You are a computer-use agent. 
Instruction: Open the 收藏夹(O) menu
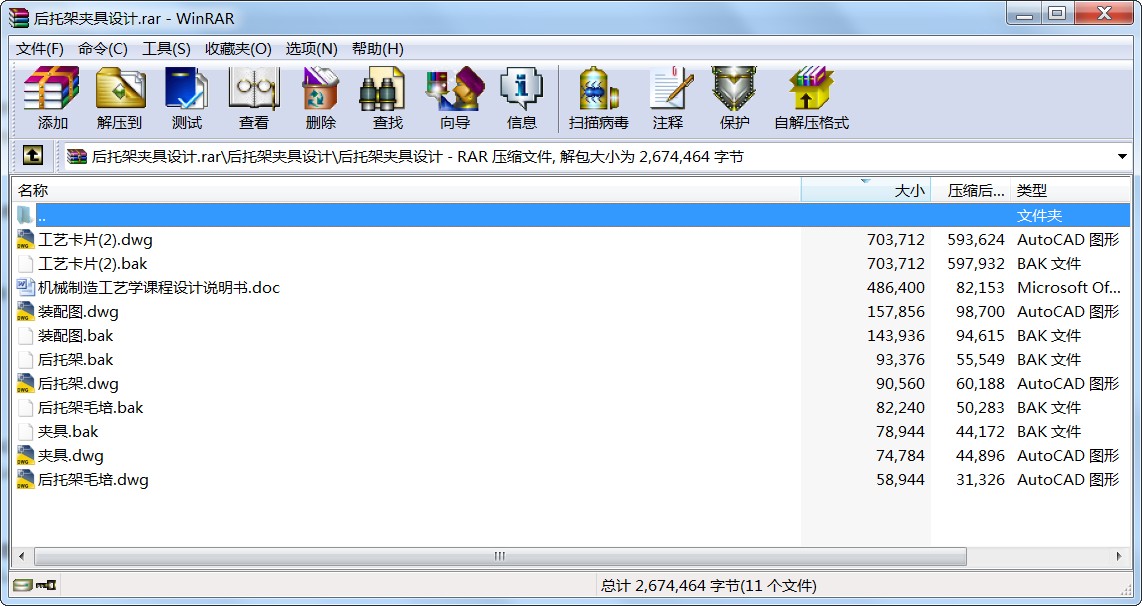click(x=238, y=49)
